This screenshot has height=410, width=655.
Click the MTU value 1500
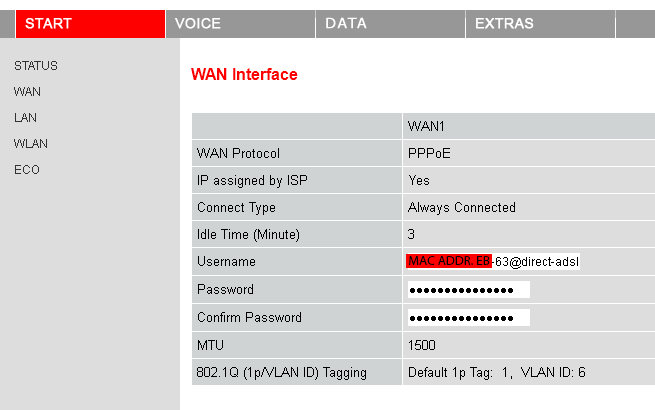[422, 345]
